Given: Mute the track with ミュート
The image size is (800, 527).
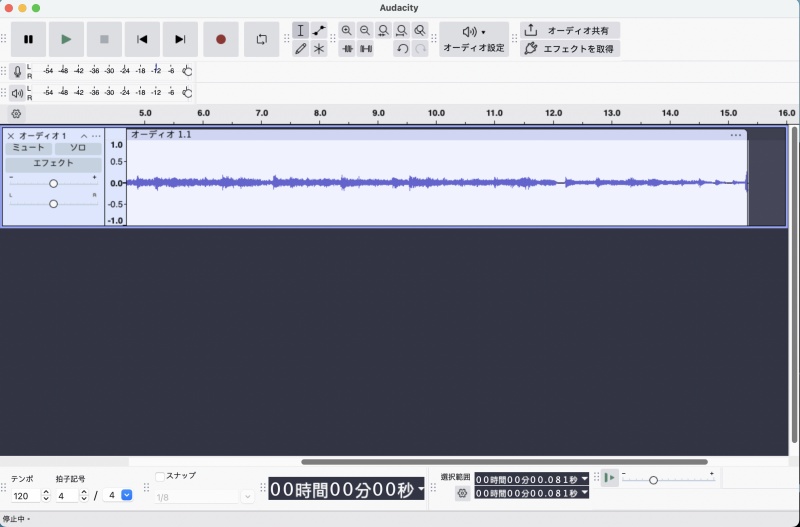Looking at the screenshot, I should (x=29, y=148).
